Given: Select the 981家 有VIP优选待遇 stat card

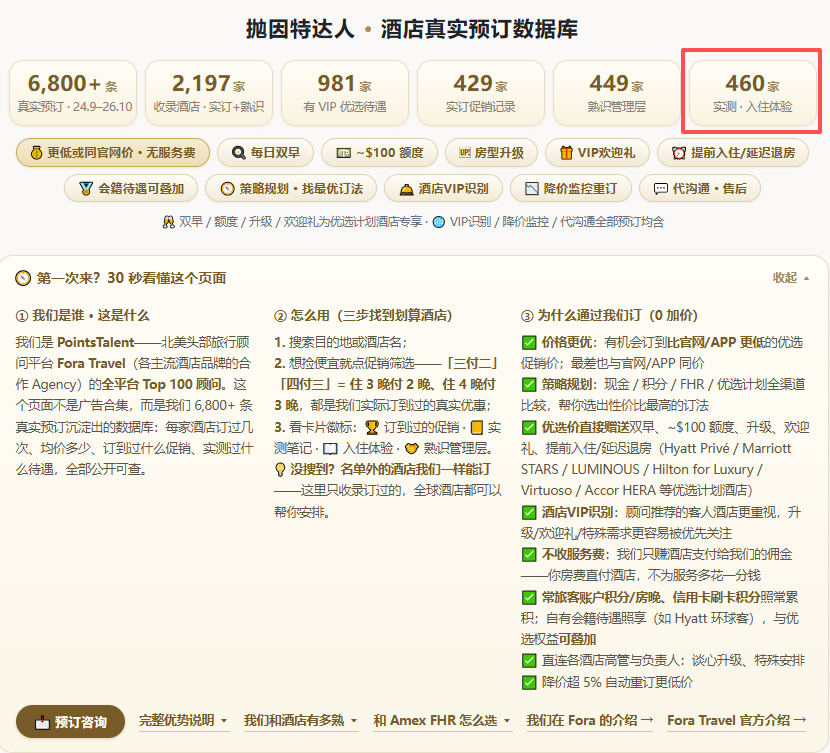Looking at the screenshot, I should coord(345,93).
